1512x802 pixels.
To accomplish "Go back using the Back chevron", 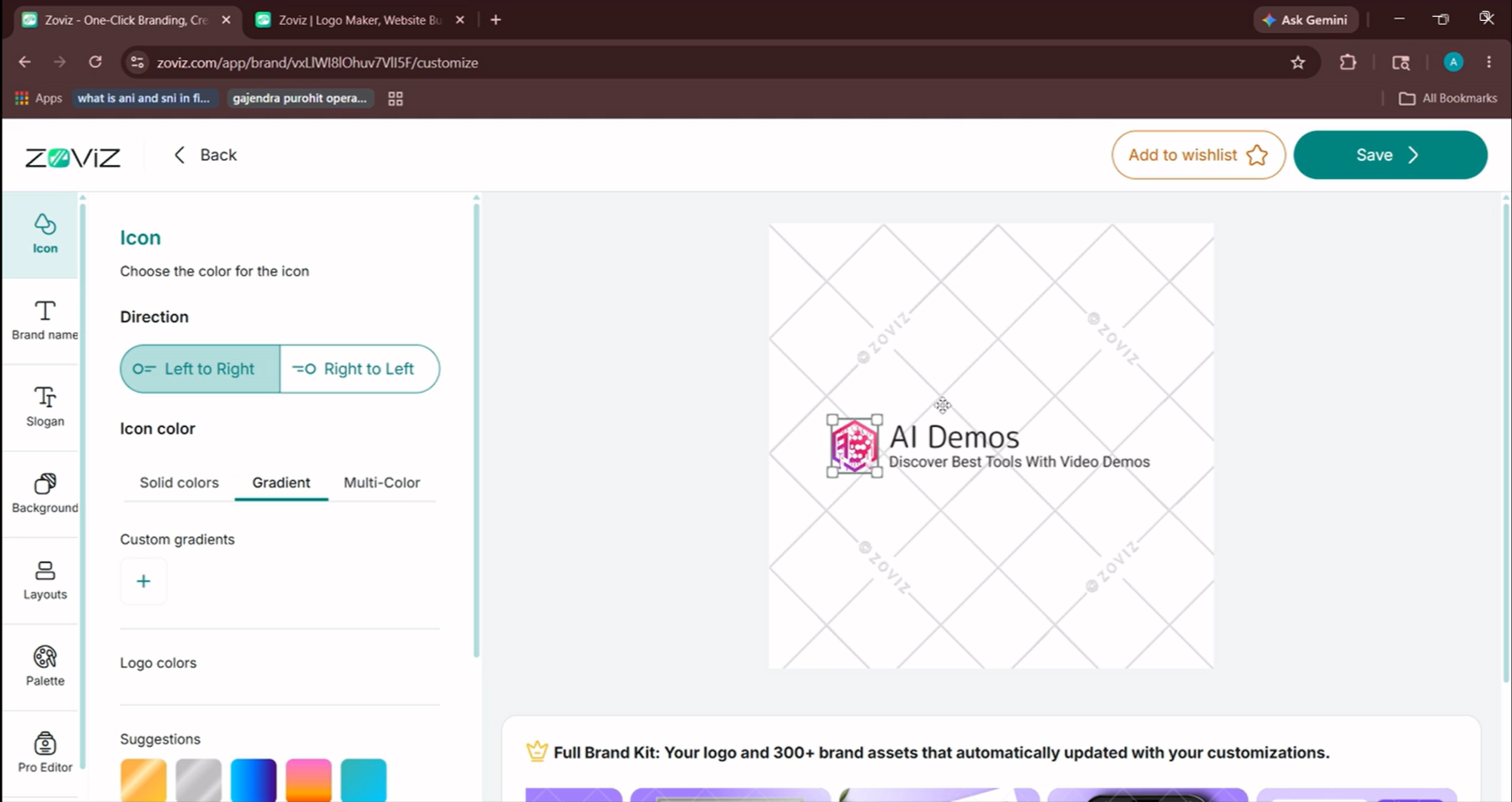I will [205, 155].
